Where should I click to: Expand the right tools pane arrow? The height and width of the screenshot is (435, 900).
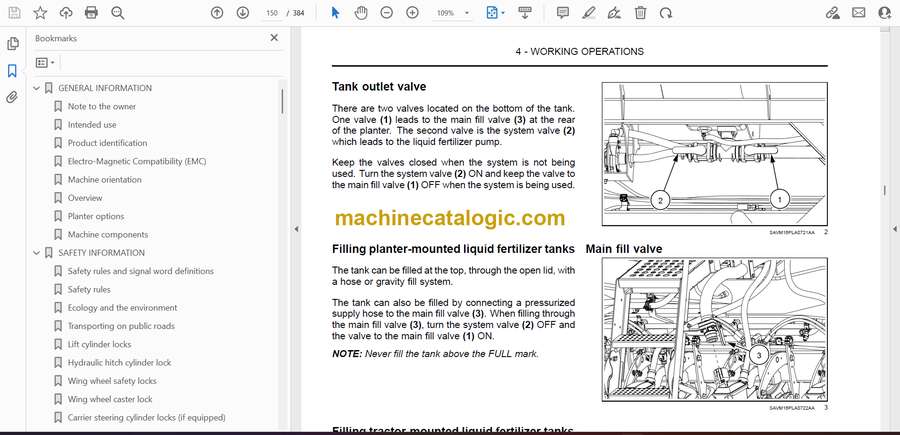point(895,229)
